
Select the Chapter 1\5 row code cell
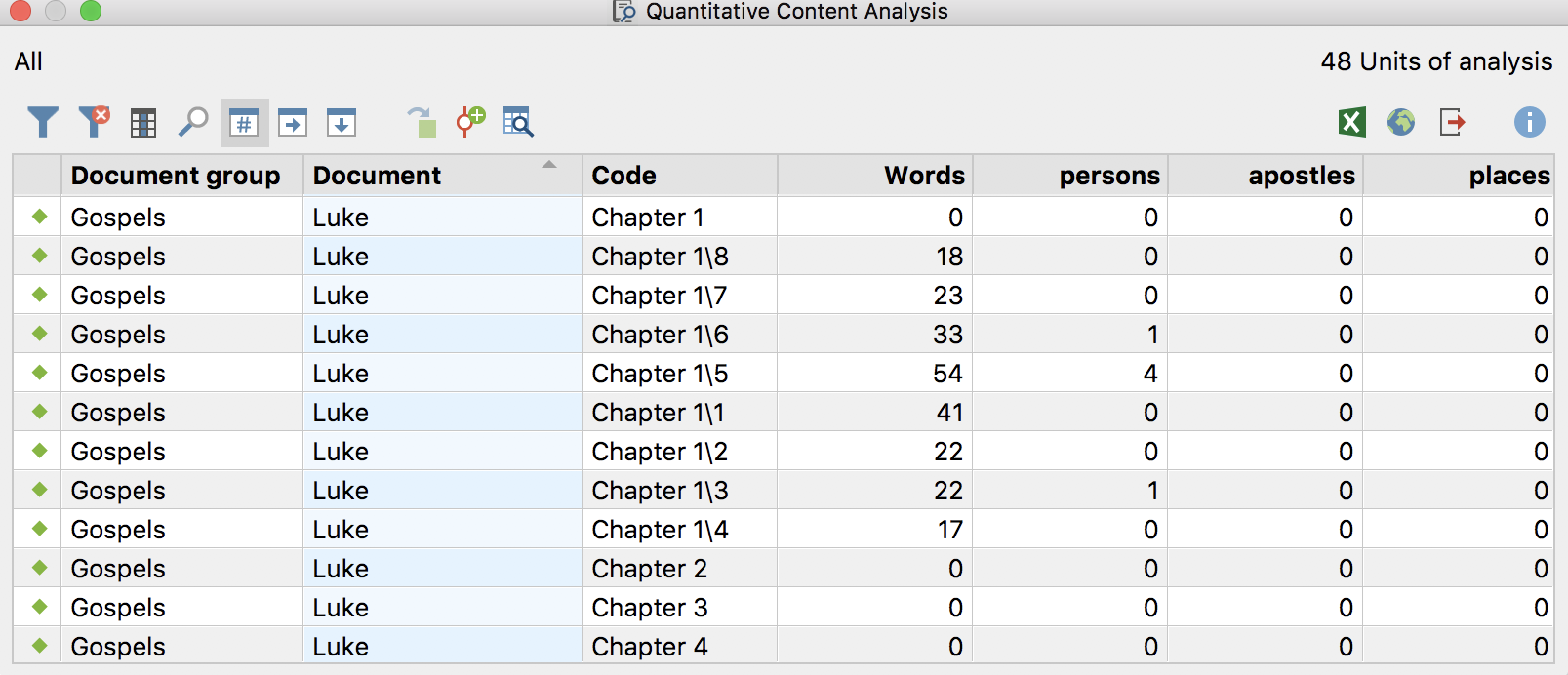[x=660, y=374]
